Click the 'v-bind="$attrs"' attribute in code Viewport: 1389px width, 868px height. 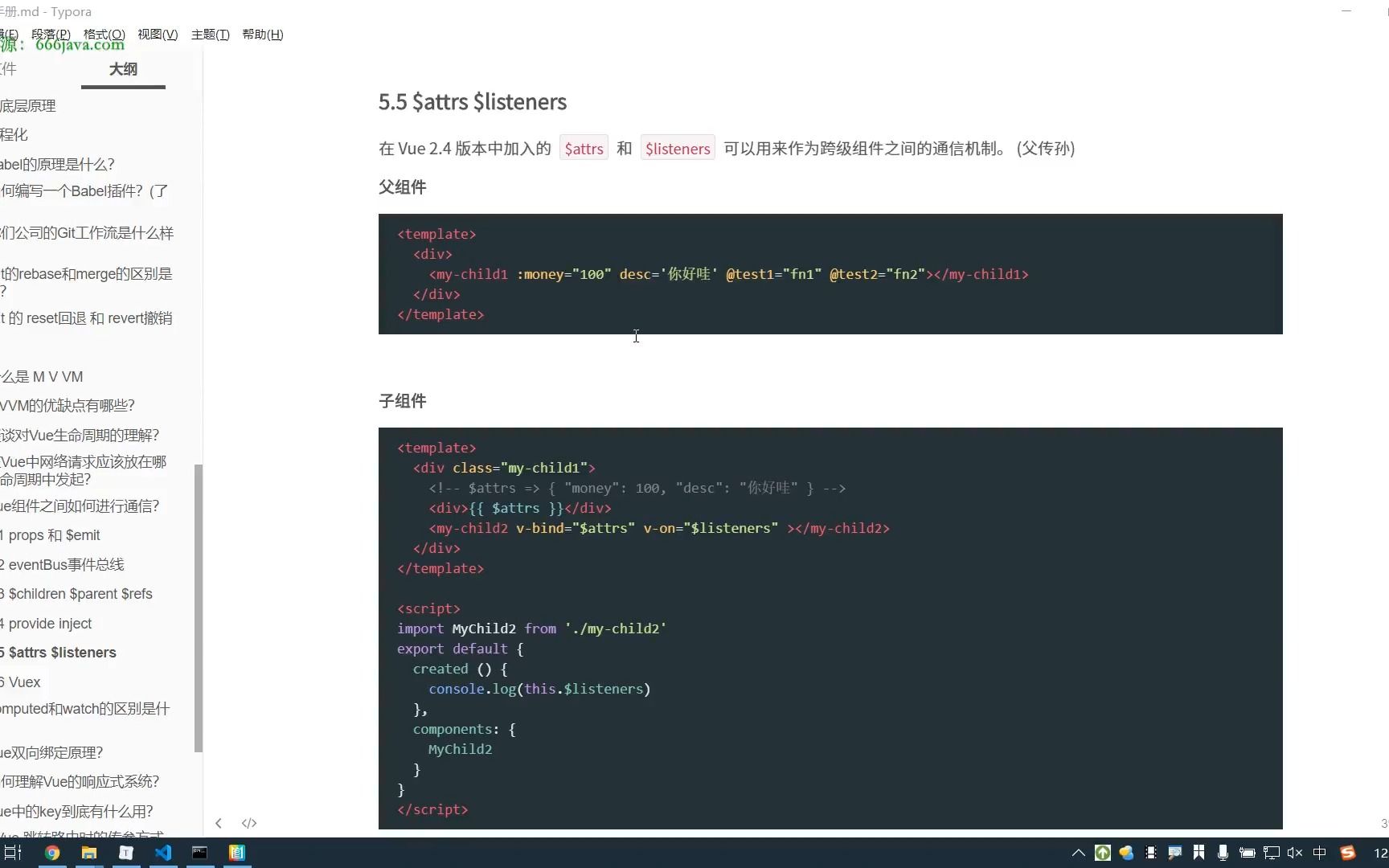coord(576,528)
